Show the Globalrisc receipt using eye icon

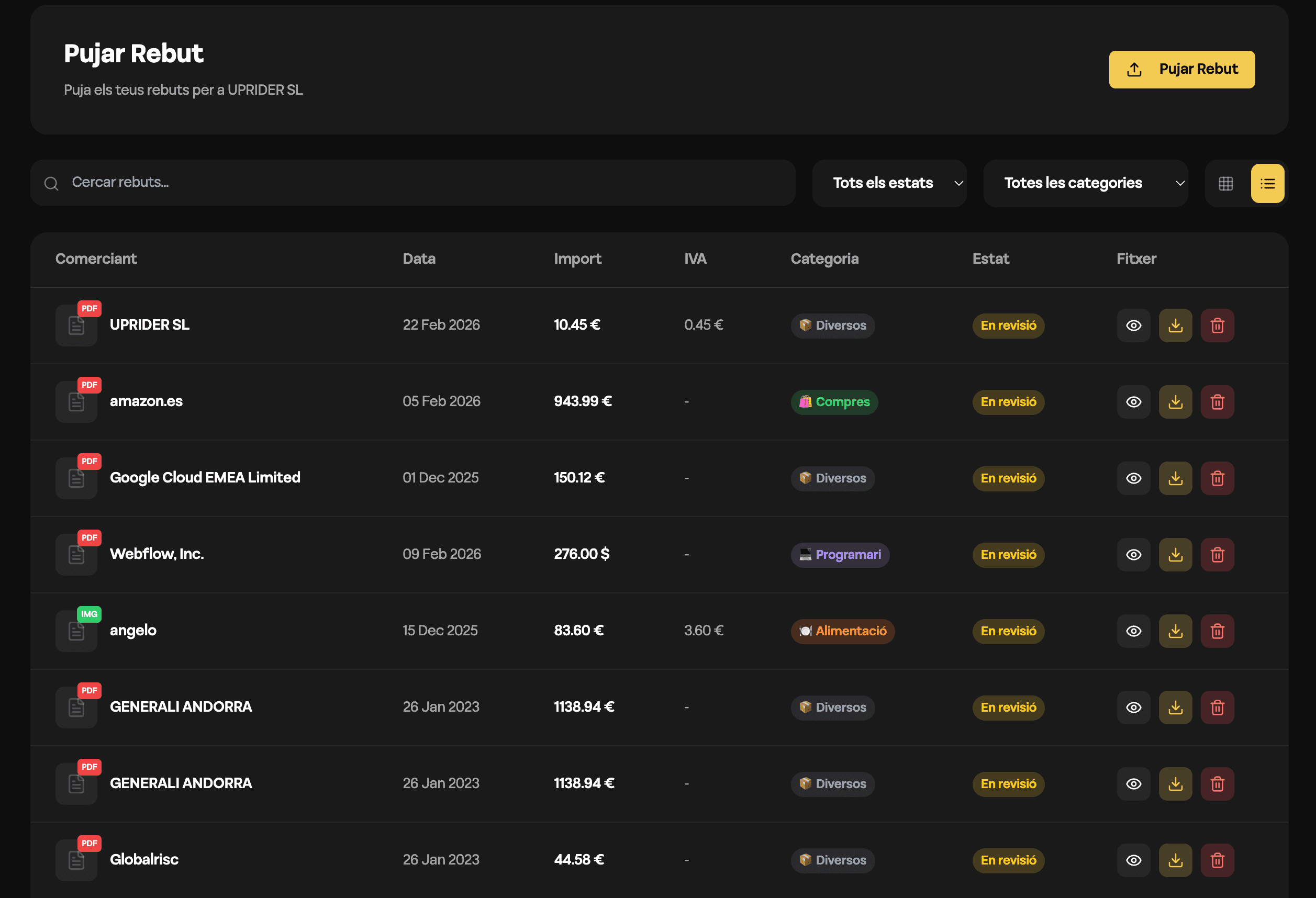1133,860
